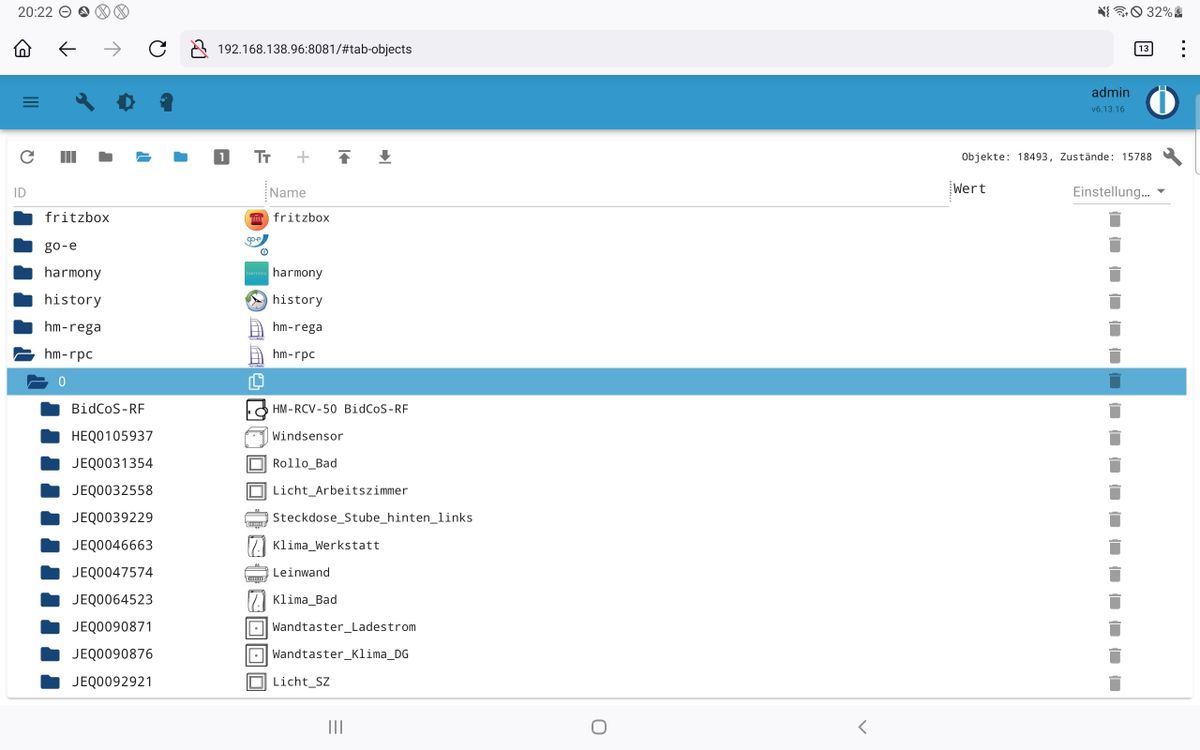Viewport: 1200px width, 750px height.
Task: Refresh the objects tree
Action: [x=27, y=157]
